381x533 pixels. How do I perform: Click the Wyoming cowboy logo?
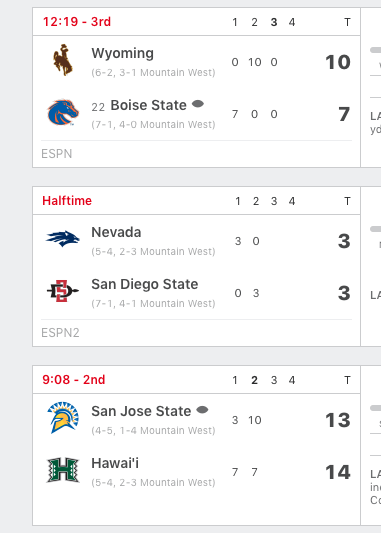click(63, 60)
